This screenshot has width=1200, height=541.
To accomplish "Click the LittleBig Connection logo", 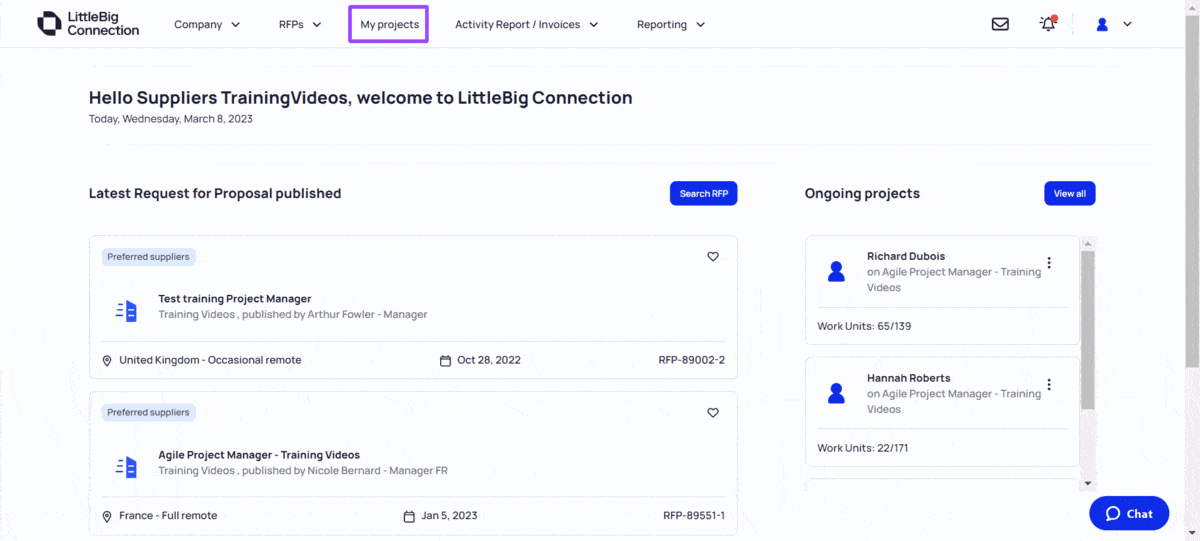I will tap(88, 24).
